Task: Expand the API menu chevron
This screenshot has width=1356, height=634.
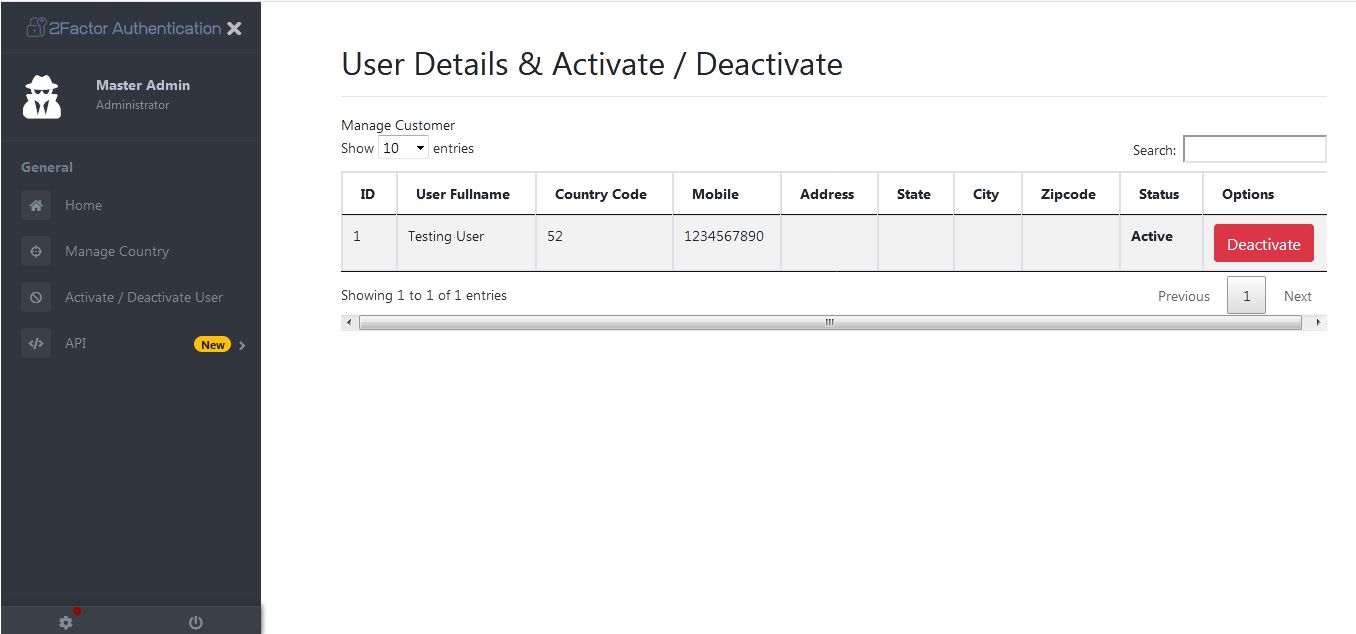Action: coord(242,345)
